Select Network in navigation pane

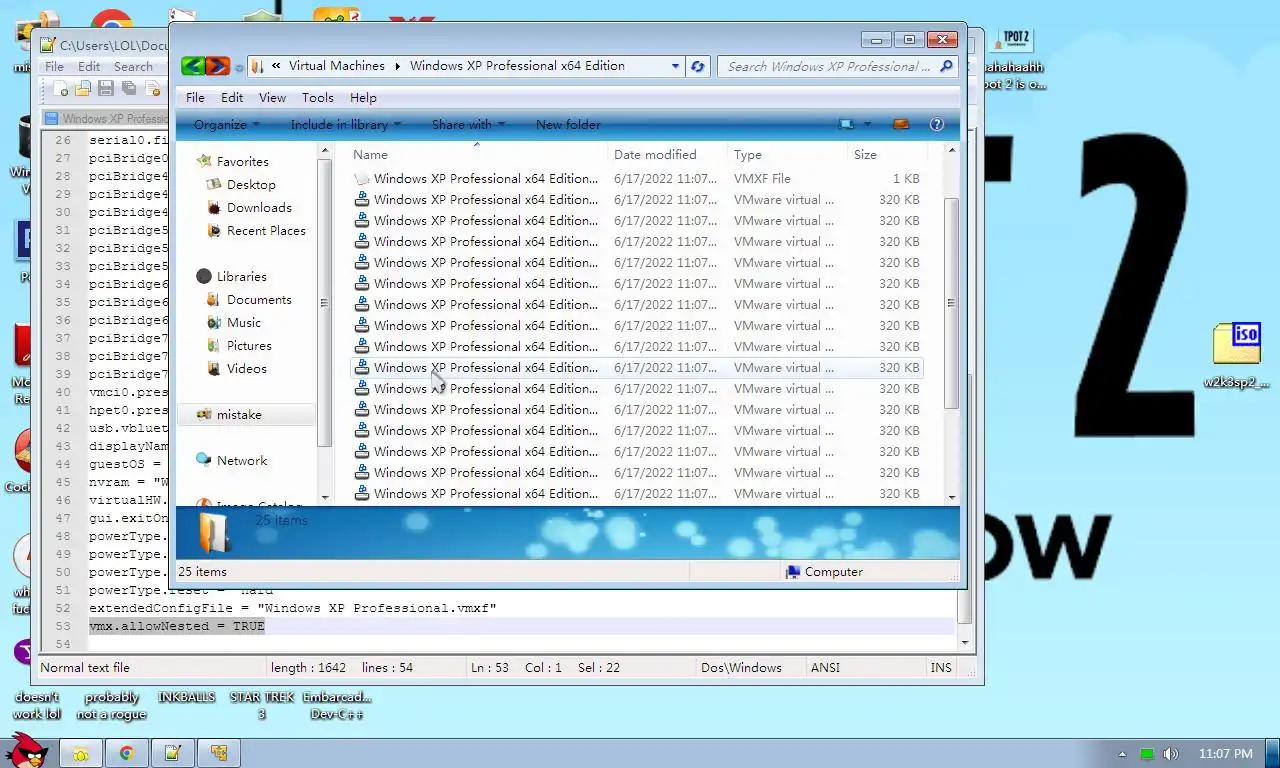tap(242, 461)
